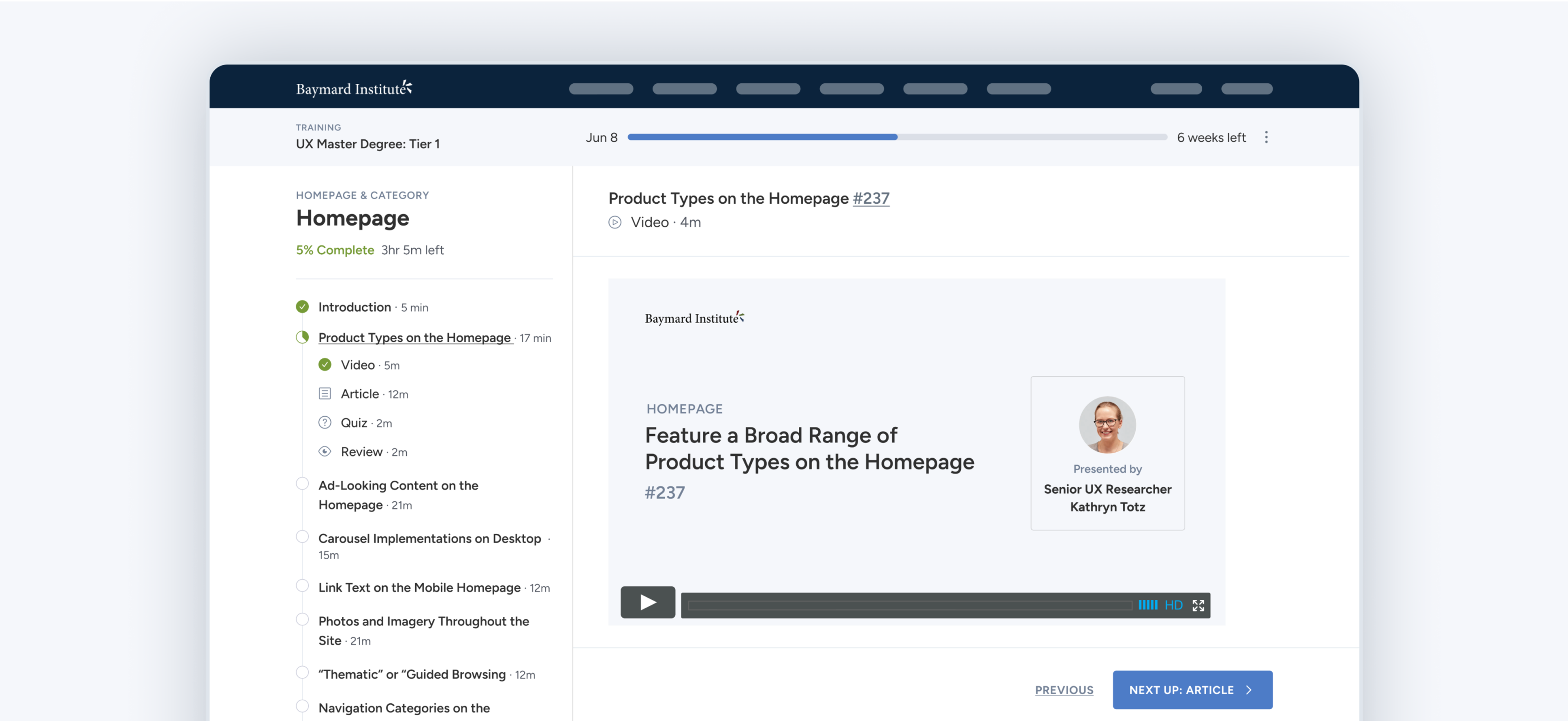The height and width of the screenshot is (721, 1568).
Task: Click the second-to-last placeholder header item
Action: pyautogui.click(x=1176, y=89)
